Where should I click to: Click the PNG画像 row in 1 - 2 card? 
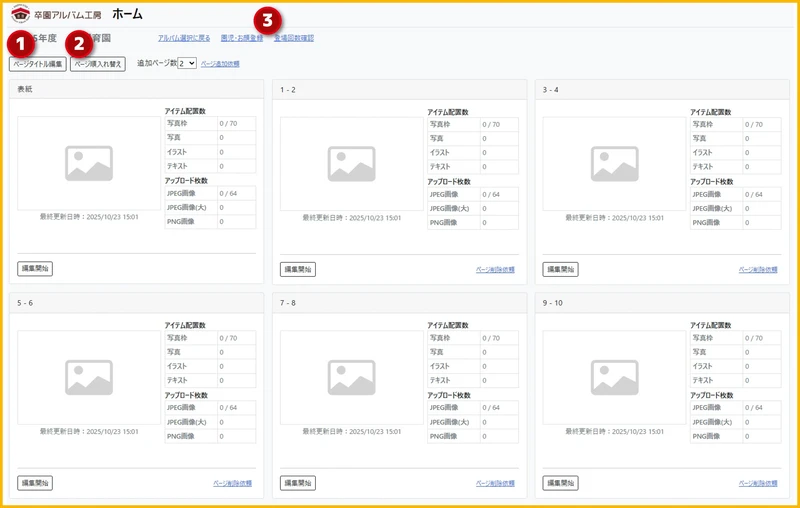[473, 222]
